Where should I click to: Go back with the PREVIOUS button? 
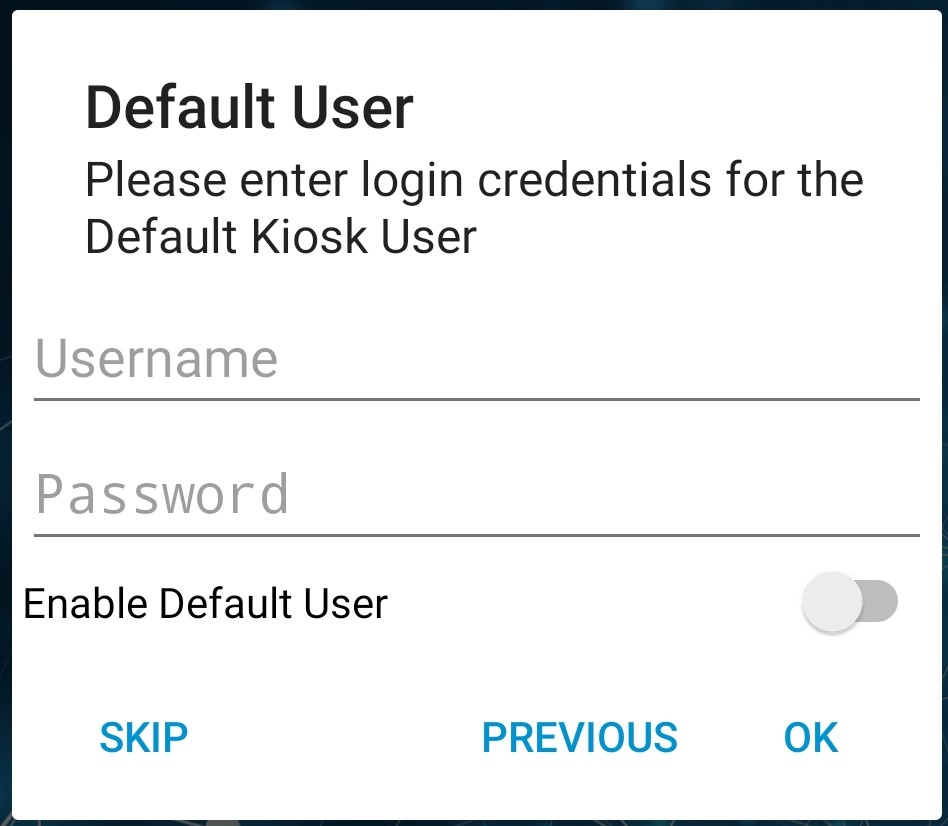pyautogui.click(x=579, y=738)
